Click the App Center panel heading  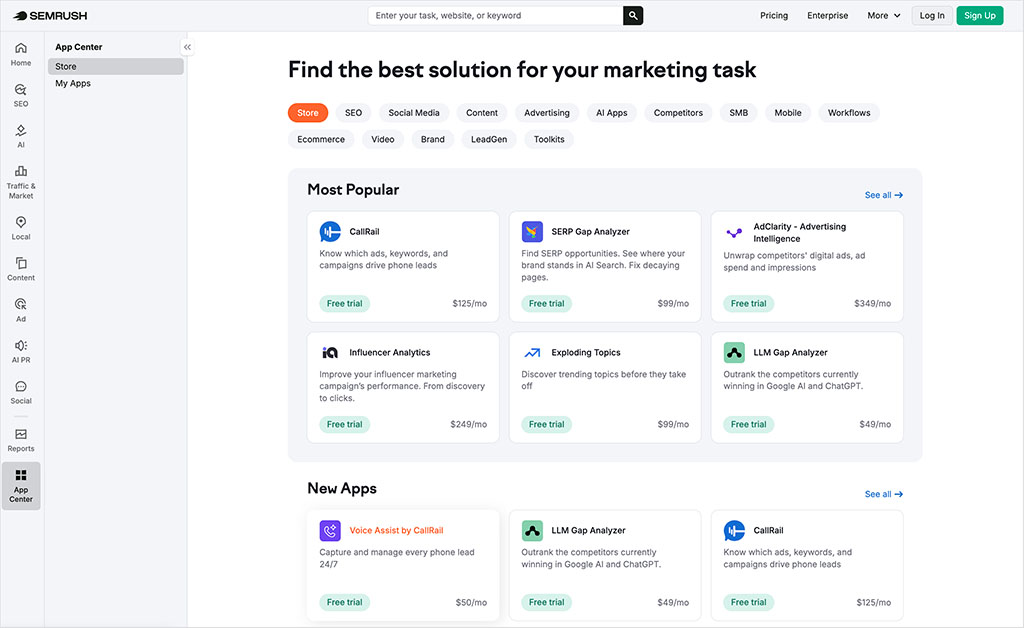[x=78, y=47]
